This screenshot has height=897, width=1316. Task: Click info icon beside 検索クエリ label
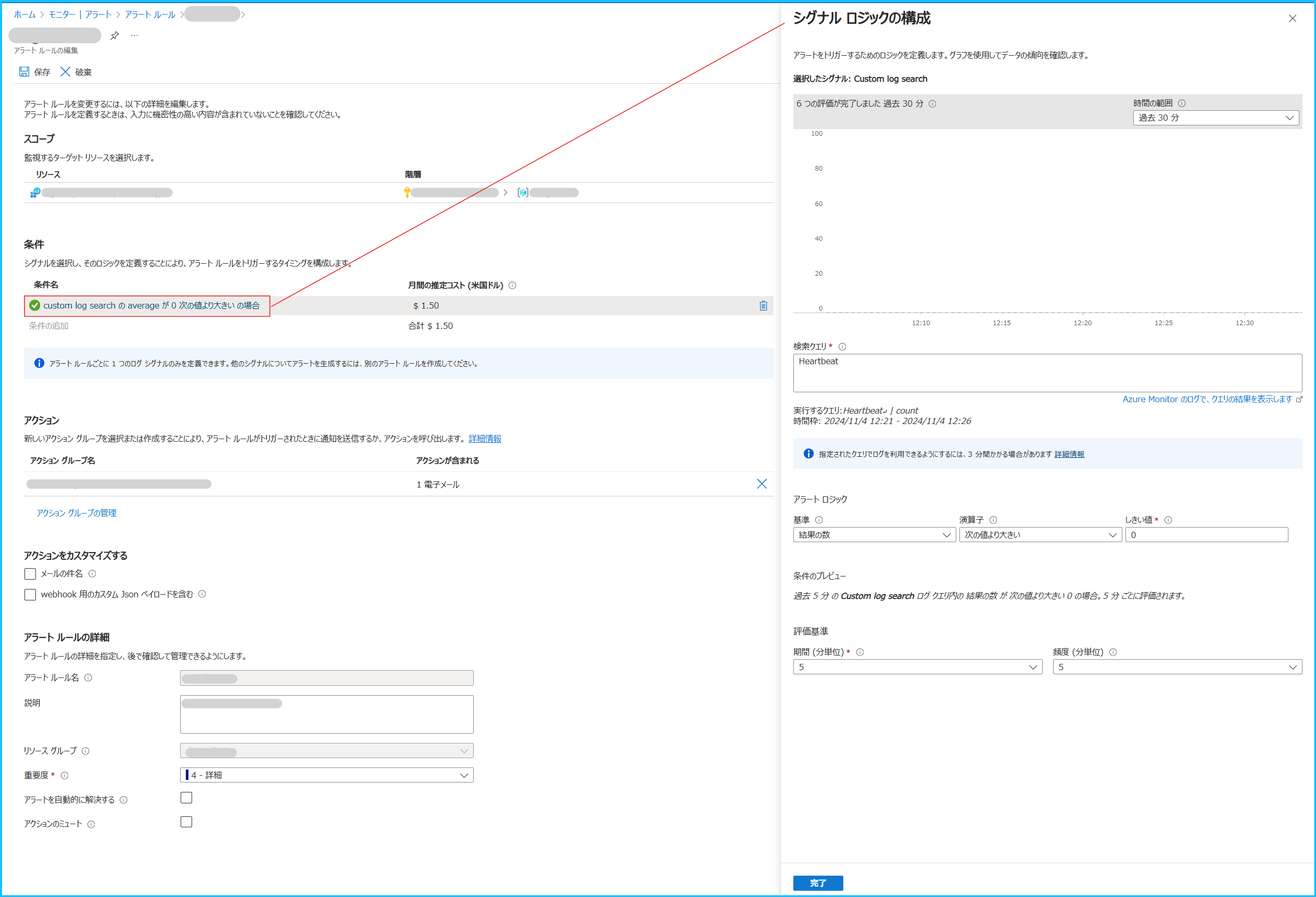tap(842, 347)
